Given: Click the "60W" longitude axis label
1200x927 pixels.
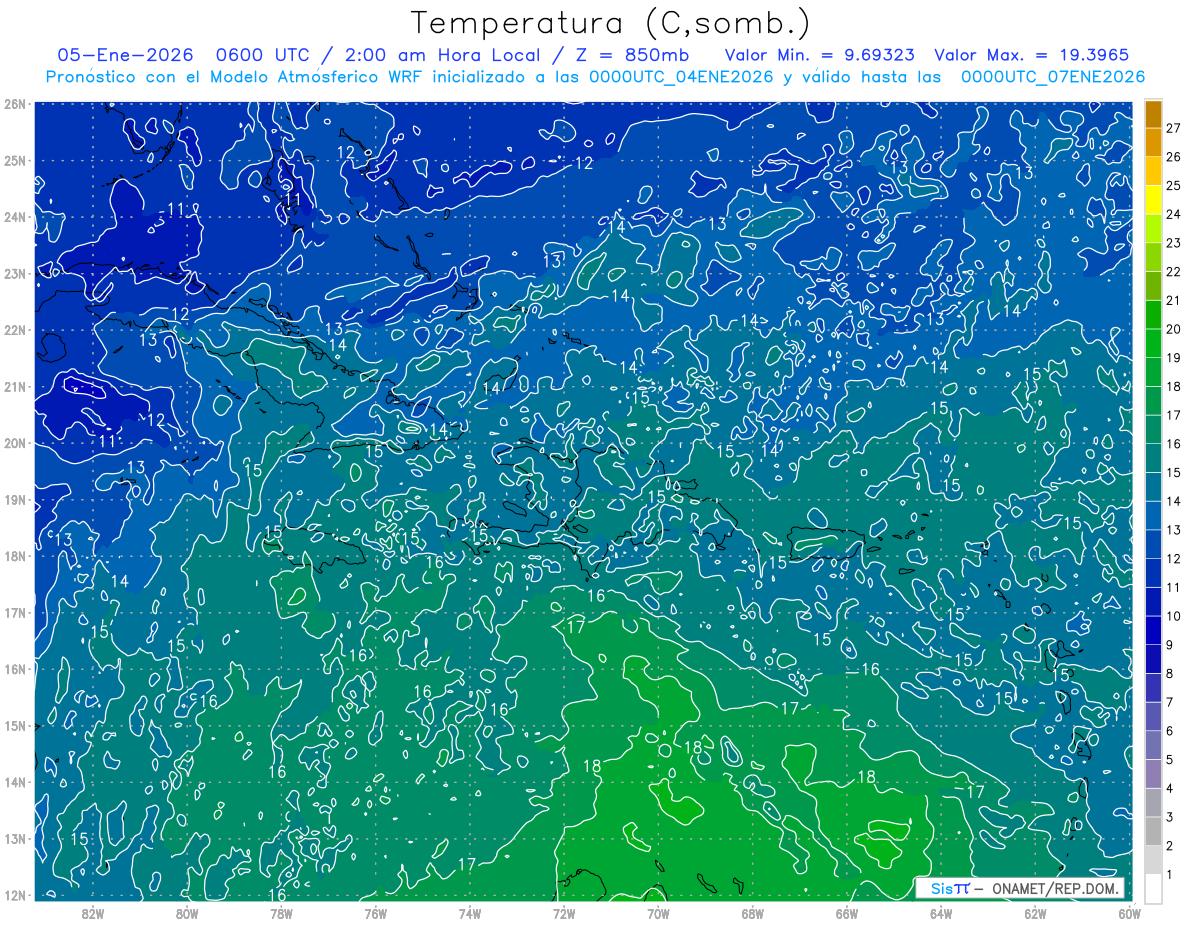Looking at the screenshot, I should (x=1129, y=913).
